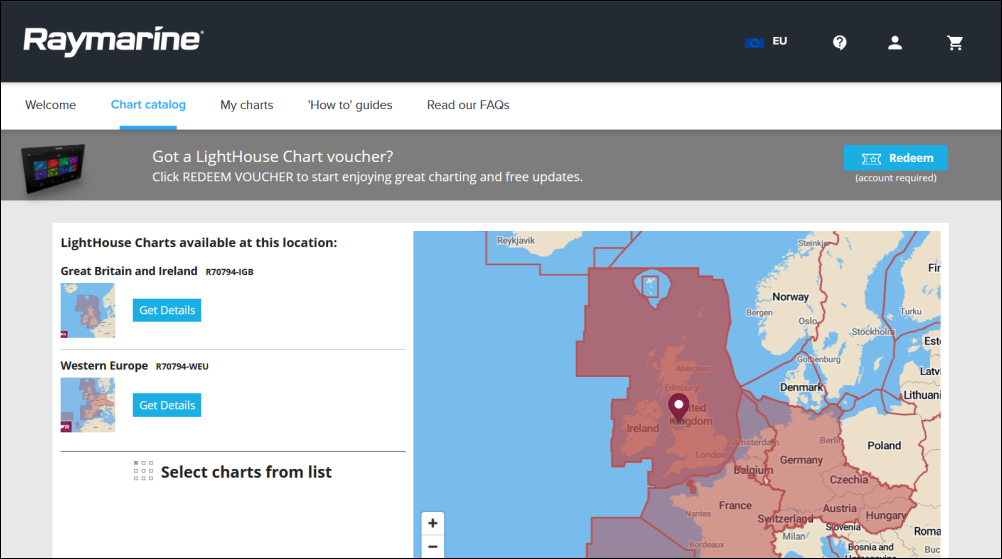This screenshot has height=559, width=1002.
Task: Click the Raymarine logo
Action: [113, 41]
